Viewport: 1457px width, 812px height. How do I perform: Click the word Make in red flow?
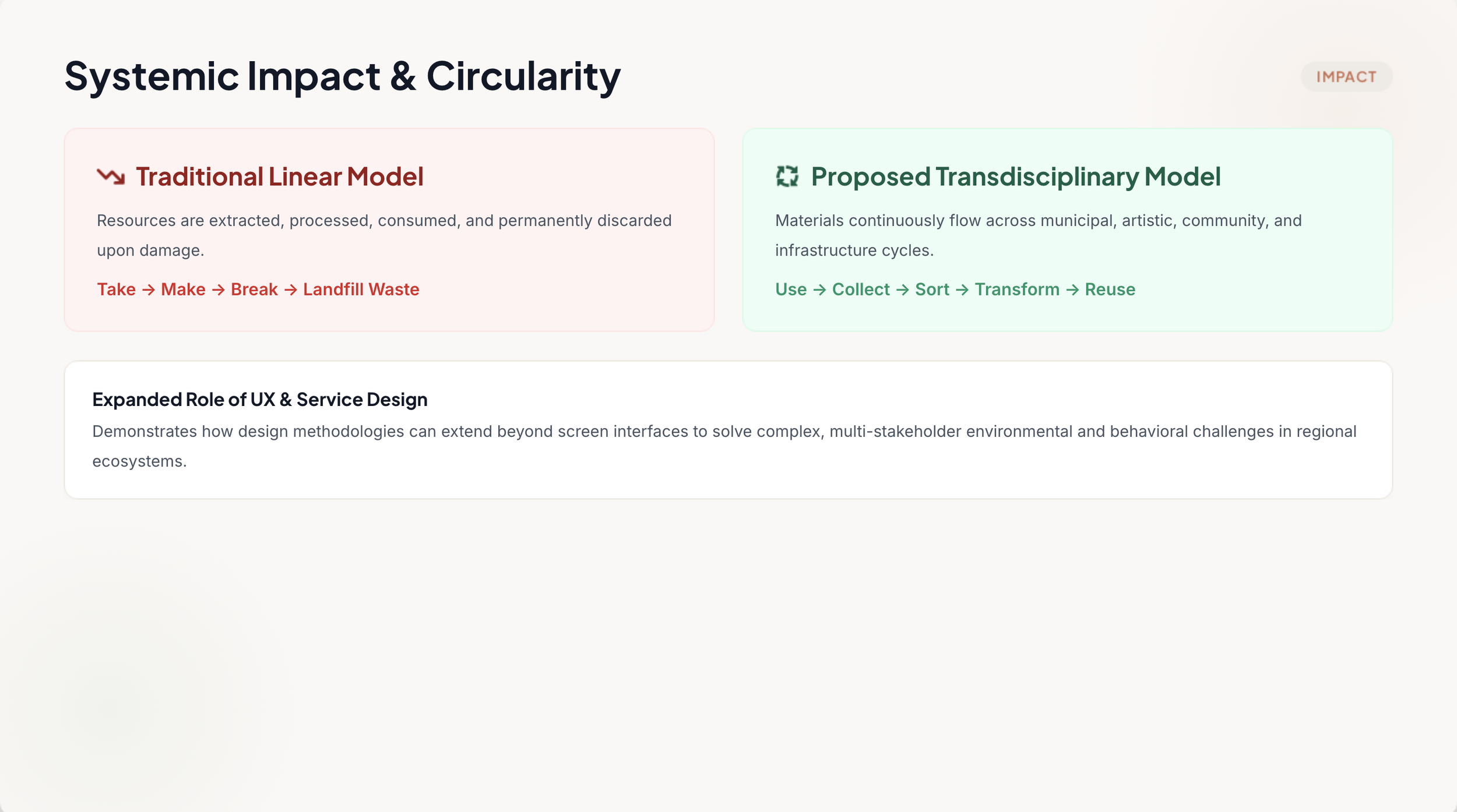183,290
